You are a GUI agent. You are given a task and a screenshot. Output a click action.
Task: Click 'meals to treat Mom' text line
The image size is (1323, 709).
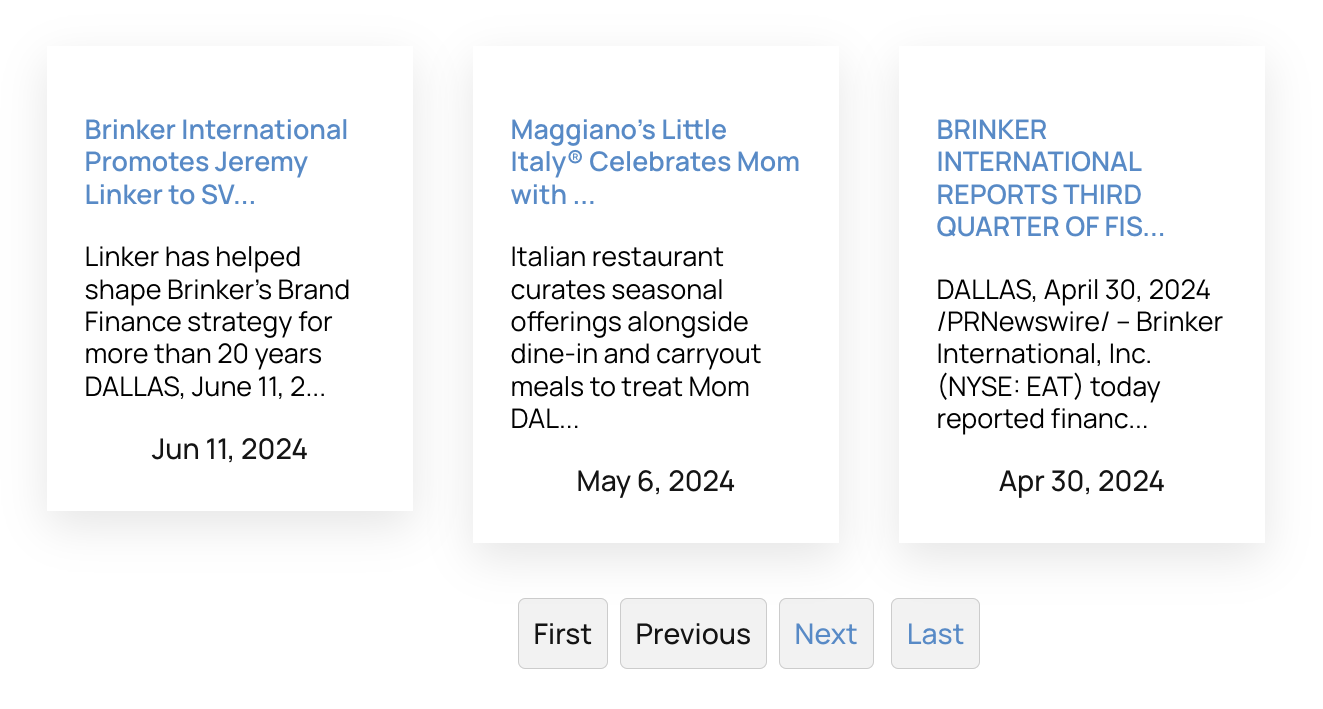pyautogui.click(x=629, y=386)
